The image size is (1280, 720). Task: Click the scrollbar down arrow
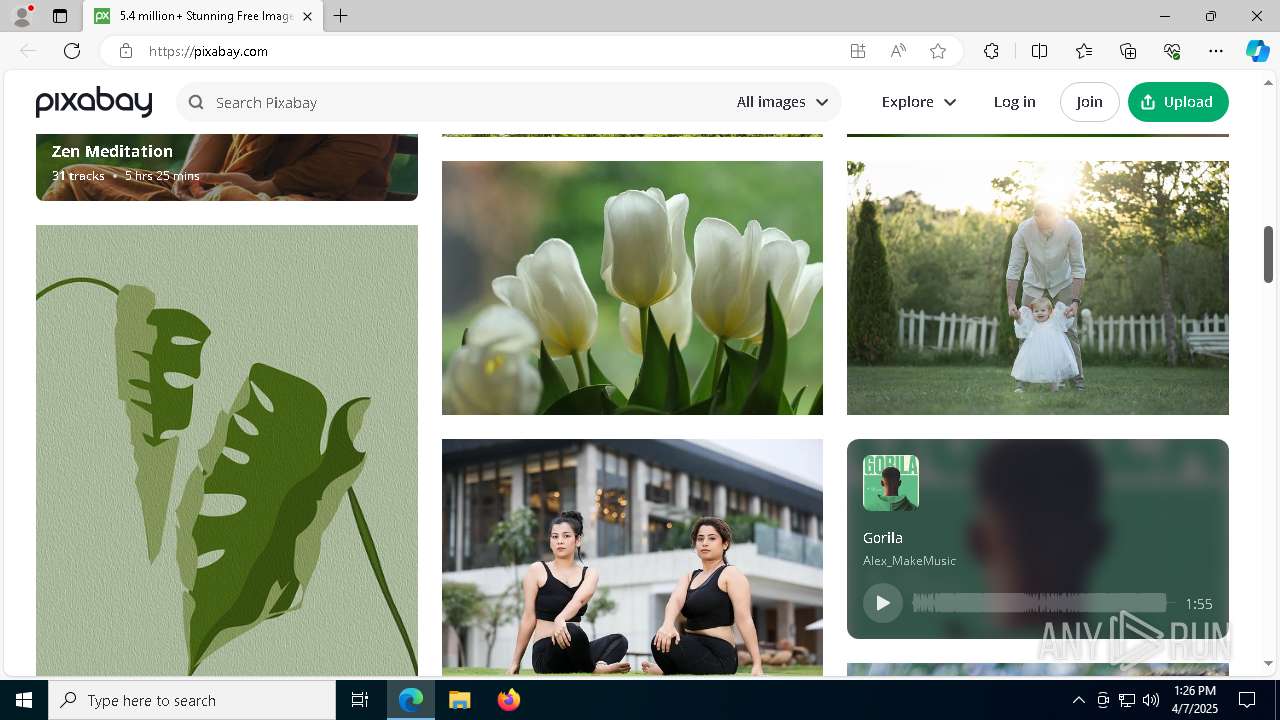tap(1269, 663)
